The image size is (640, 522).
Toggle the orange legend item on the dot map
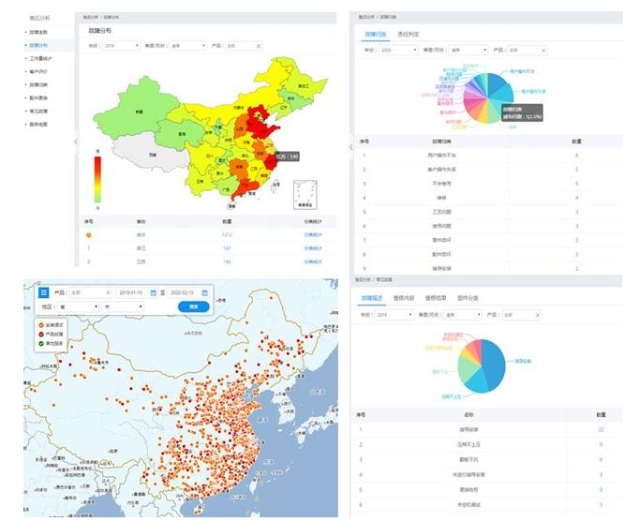tap(41, 326)
